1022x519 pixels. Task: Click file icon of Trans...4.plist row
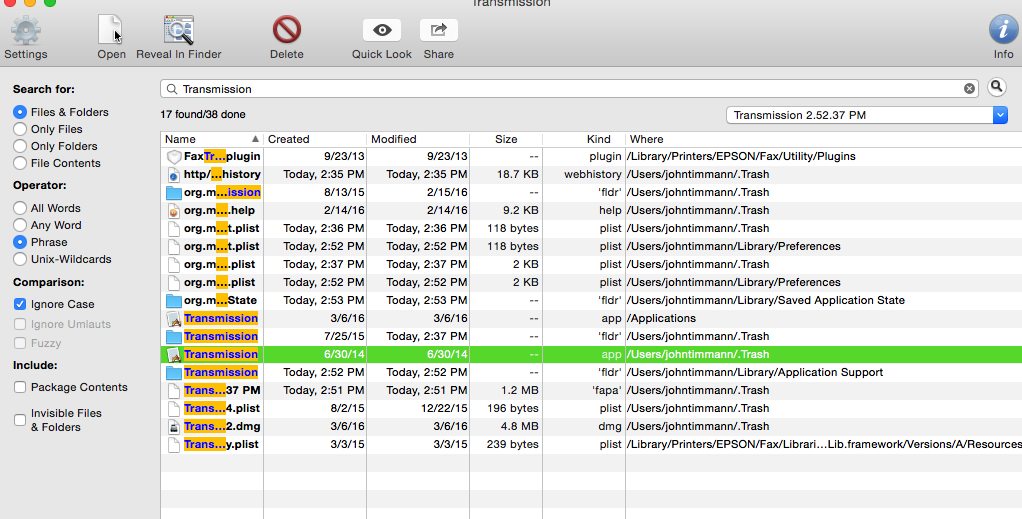click(173, 409)
